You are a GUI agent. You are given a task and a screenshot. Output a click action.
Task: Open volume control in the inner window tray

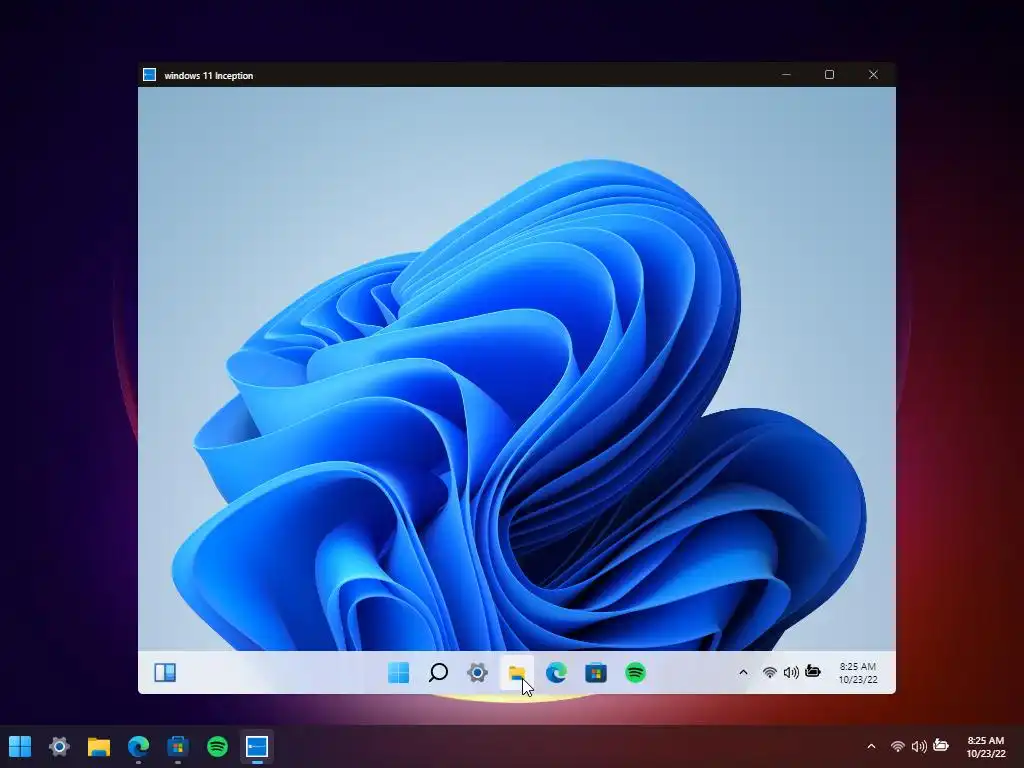coord(791,672)
